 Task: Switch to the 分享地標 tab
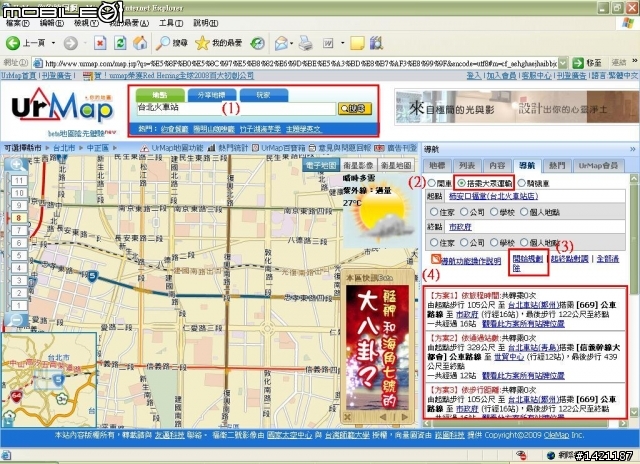[x=211, y=95]
